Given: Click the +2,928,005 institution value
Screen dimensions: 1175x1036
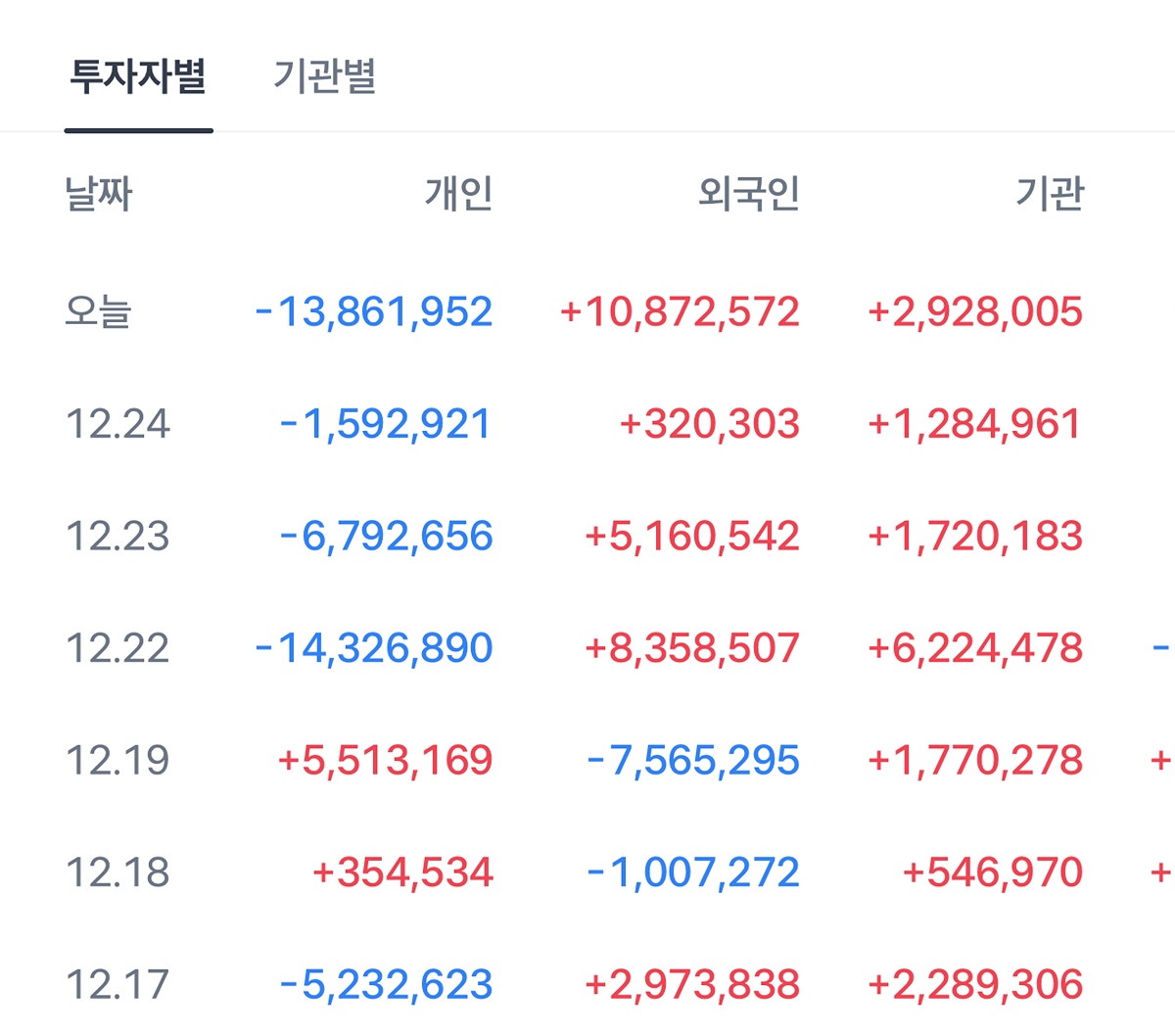Looking at the screenshot, I should 975,312.
